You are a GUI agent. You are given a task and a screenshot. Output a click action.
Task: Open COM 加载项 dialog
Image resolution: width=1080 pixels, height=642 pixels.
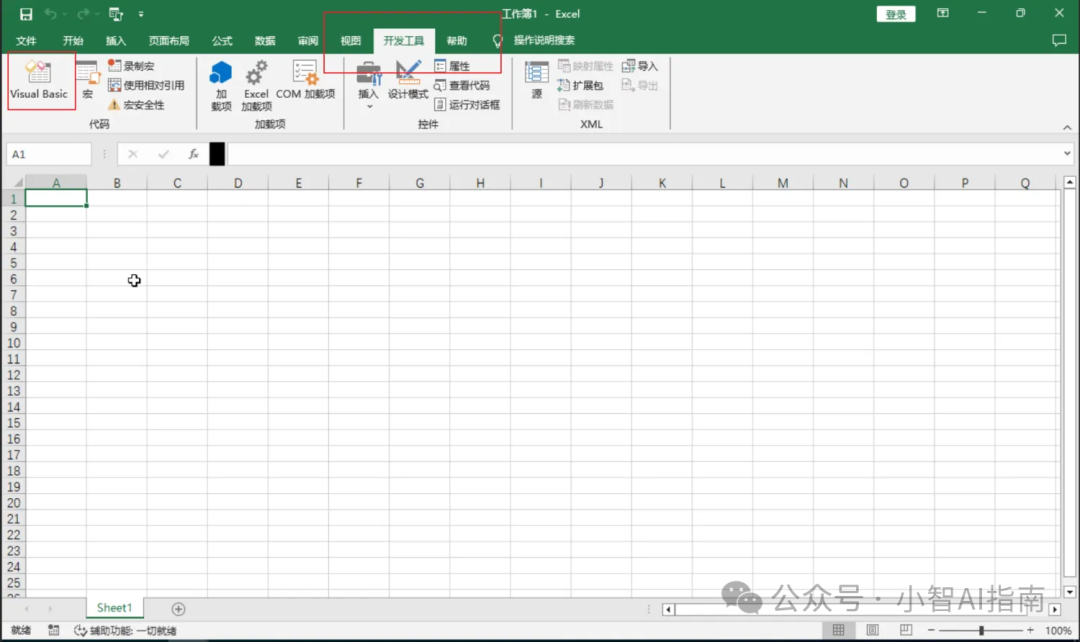(305, 81)
